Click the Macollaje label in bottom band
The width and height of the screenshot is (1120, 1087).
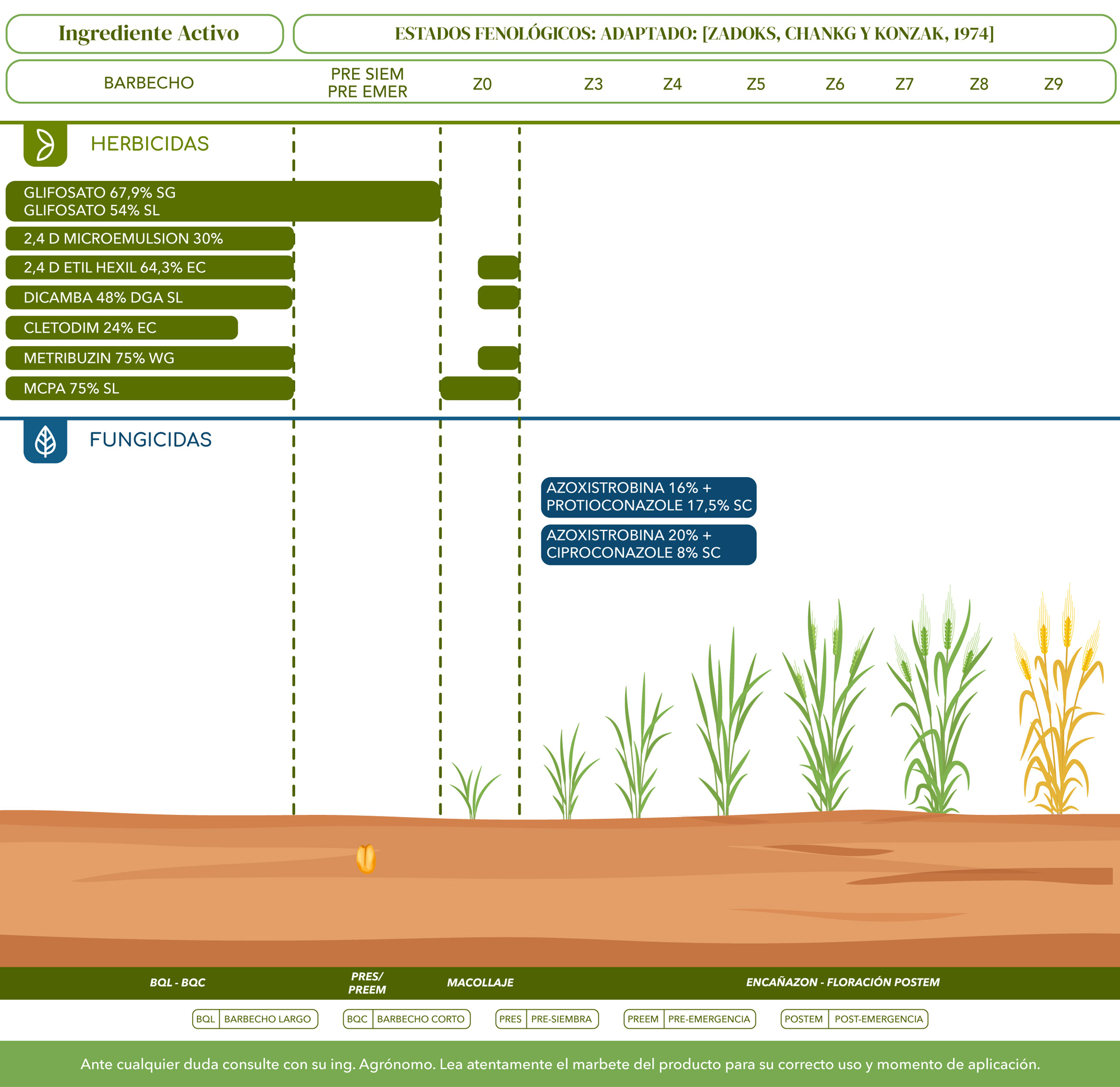click(x=480, y=982)
